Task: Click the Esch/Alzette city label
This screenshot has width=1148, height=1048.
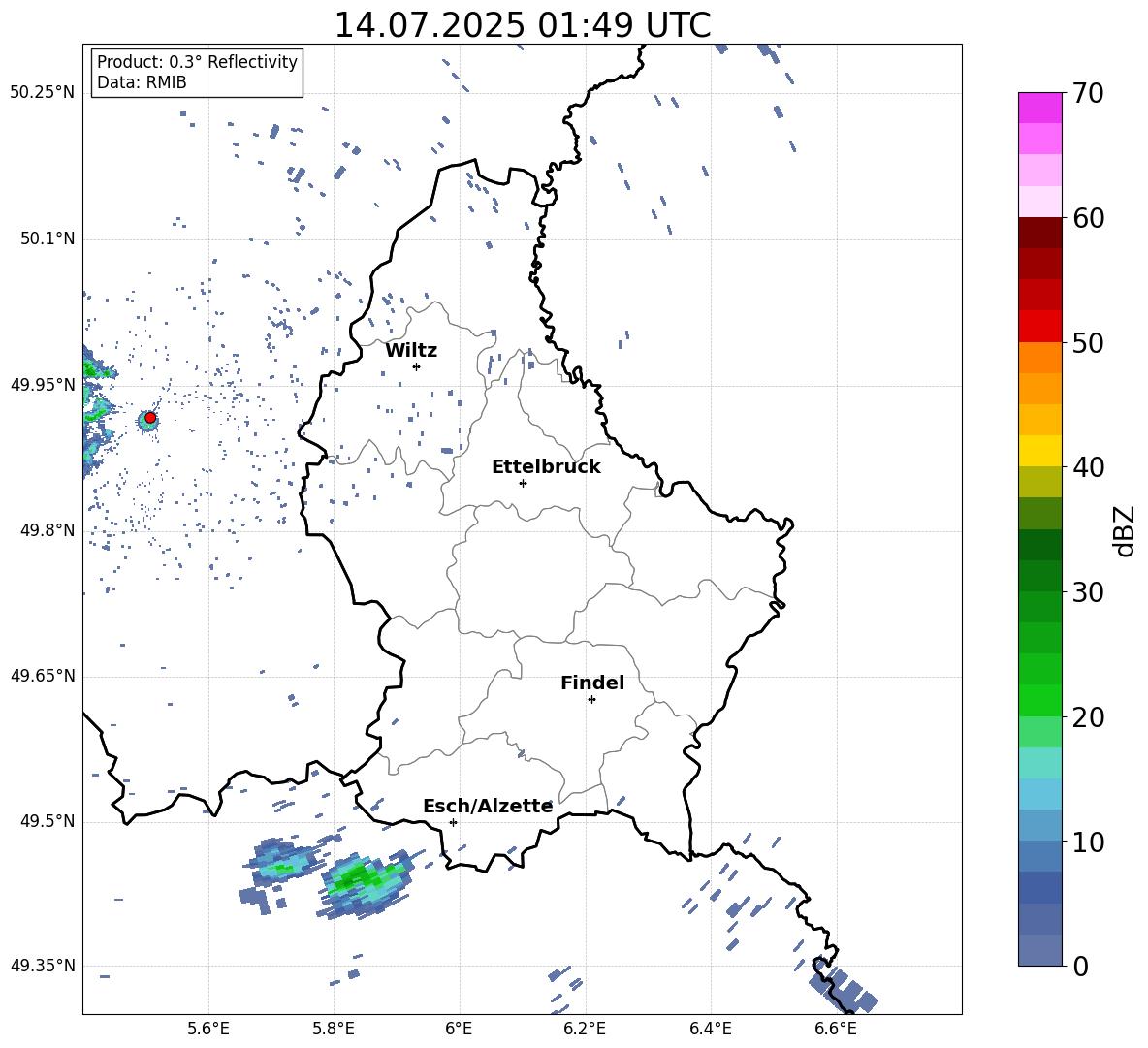Action: 488,806
